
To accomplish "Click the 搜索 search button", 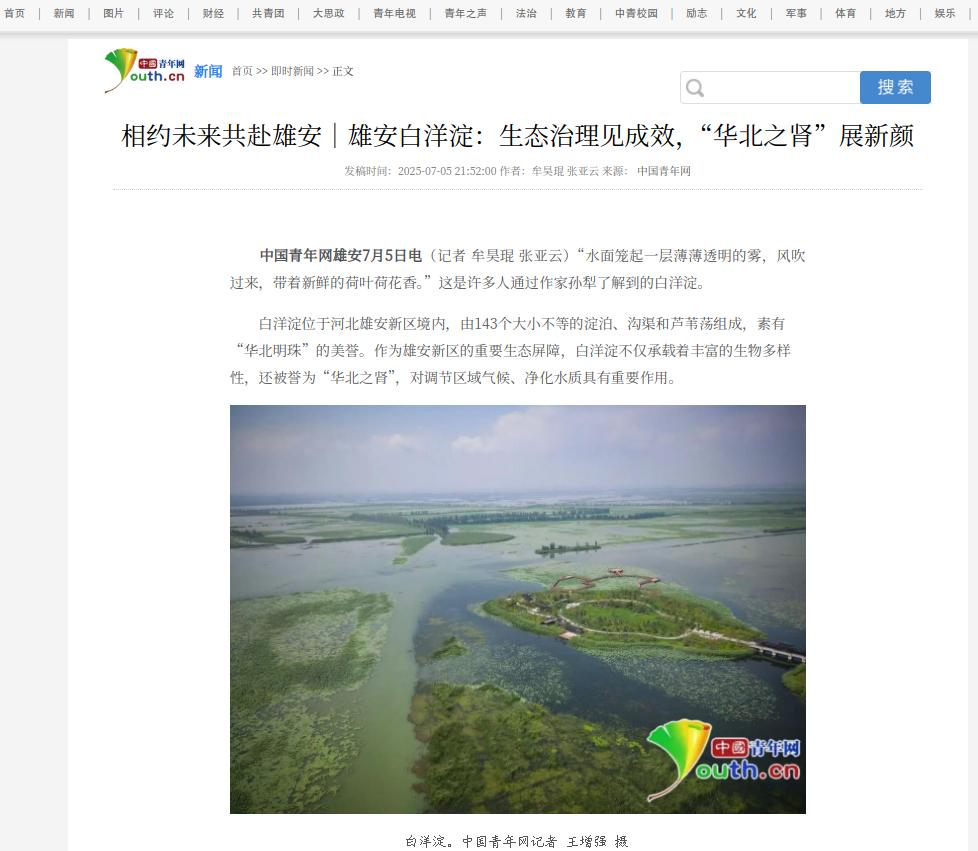I will tap(895, 87).
